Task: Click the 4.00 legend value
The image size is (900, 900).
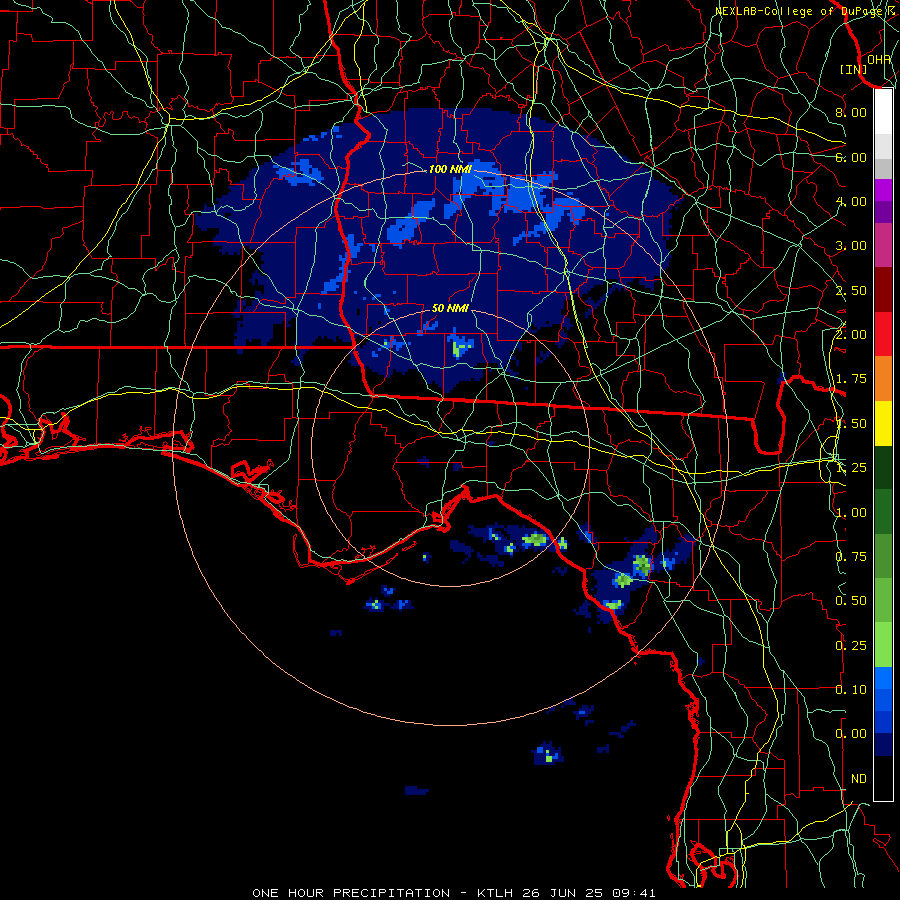Action: 851,201
